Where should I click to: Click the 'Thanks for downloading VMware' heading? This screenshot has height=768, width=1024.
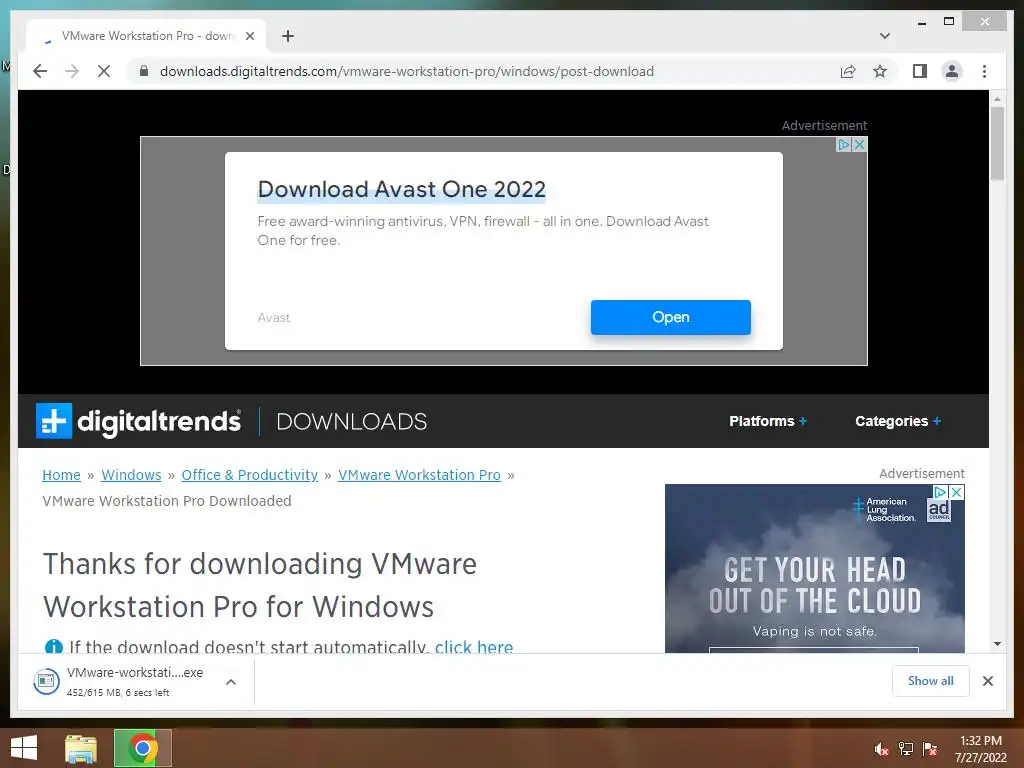[x=260, y=585]
